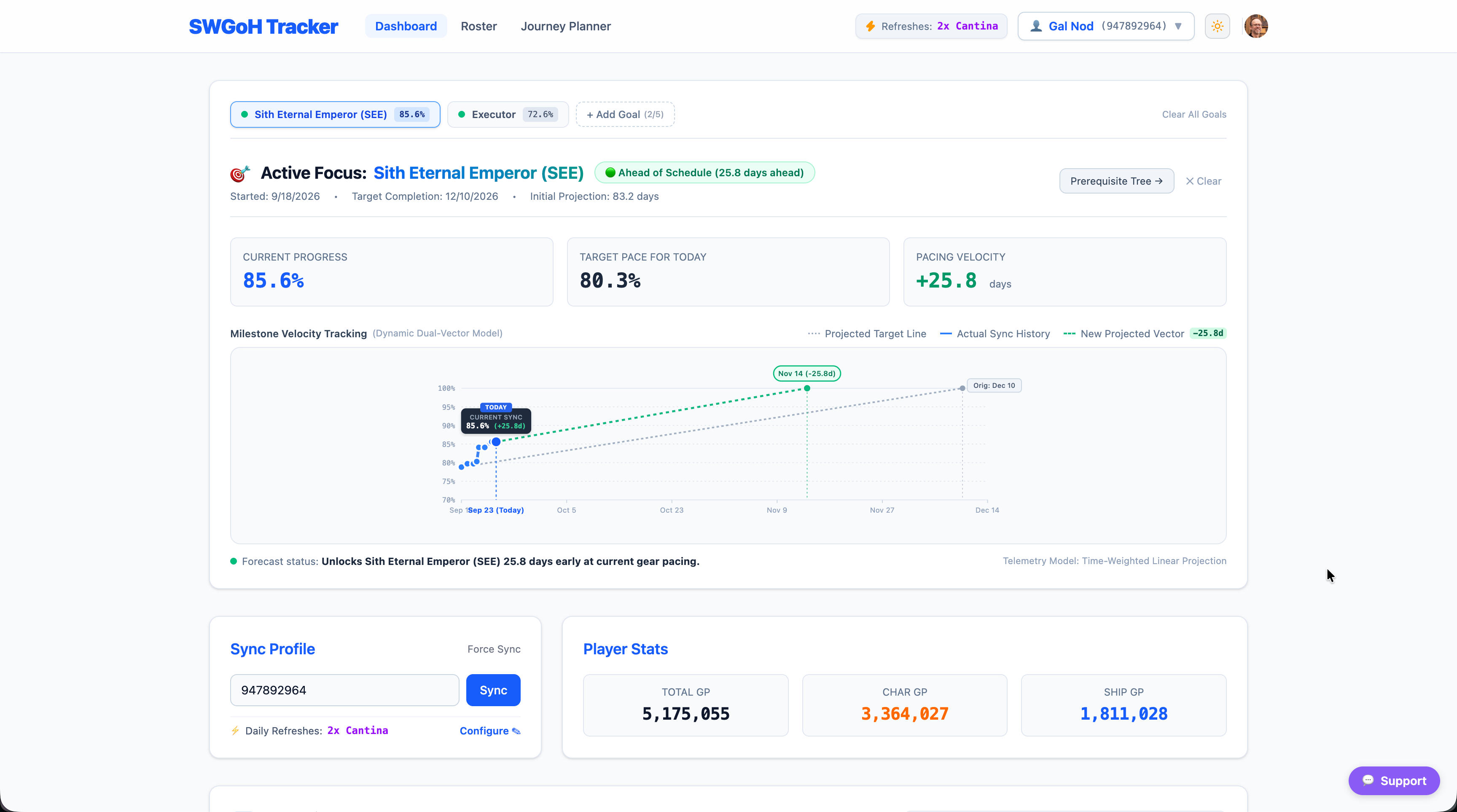The height and width of the screenshot is (812, 1457).
Task: Click the Current Progress 85.6% card
Action: click(x=391, y=272)
